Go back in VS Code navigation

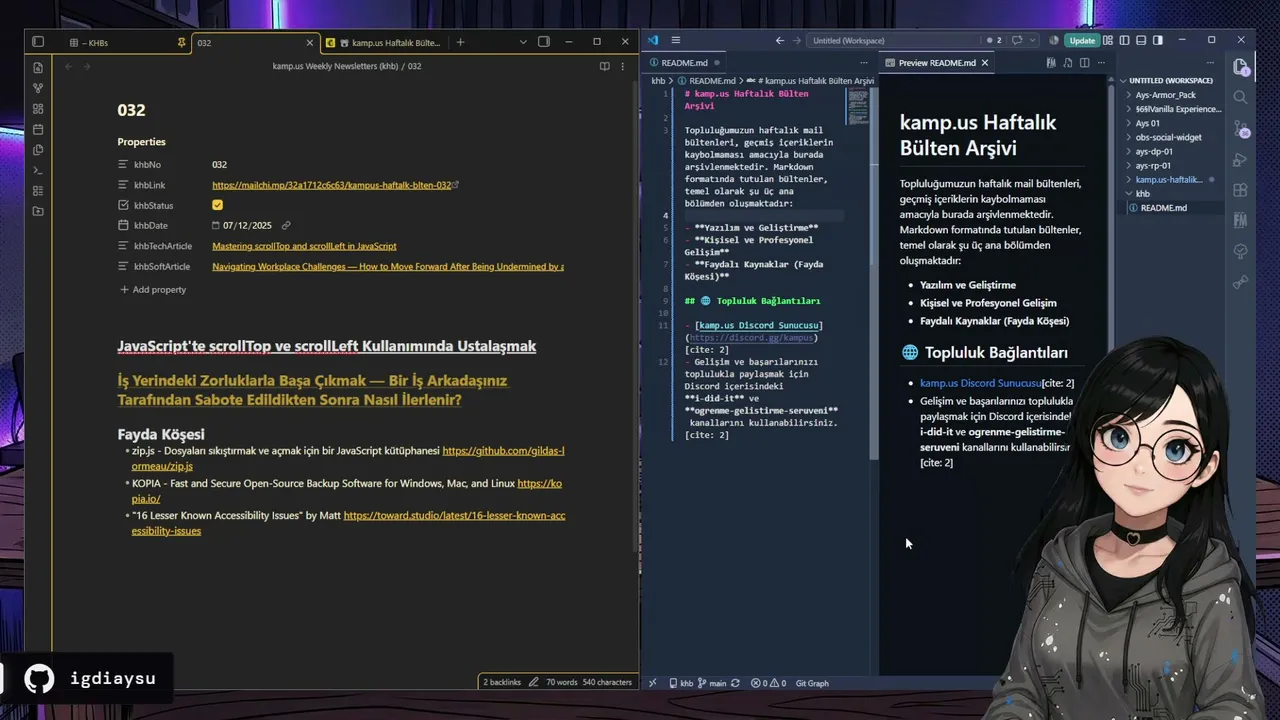[x=779, y=41]
